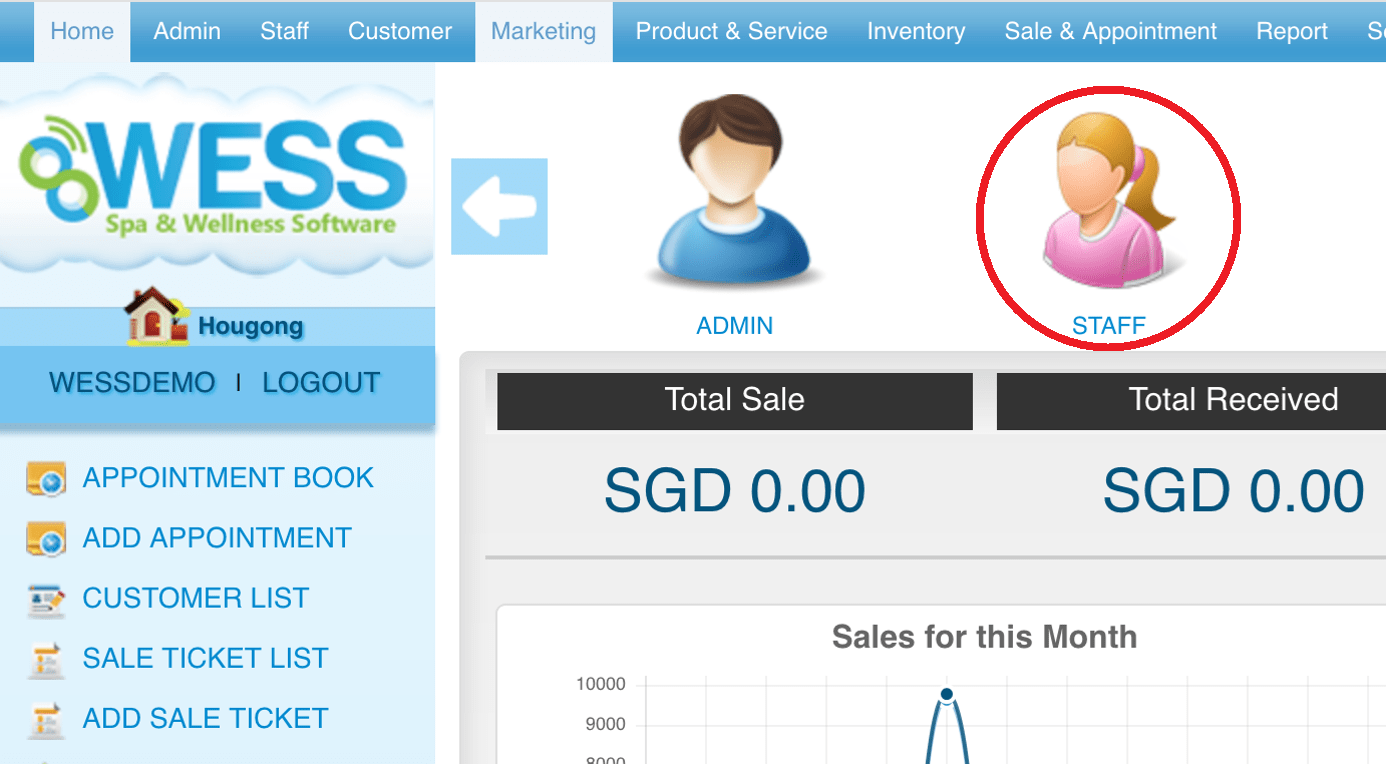Viewport: 1386px width, 764px height.
Task: Open the ADD APPOINTMENT link
Action: 217,538
